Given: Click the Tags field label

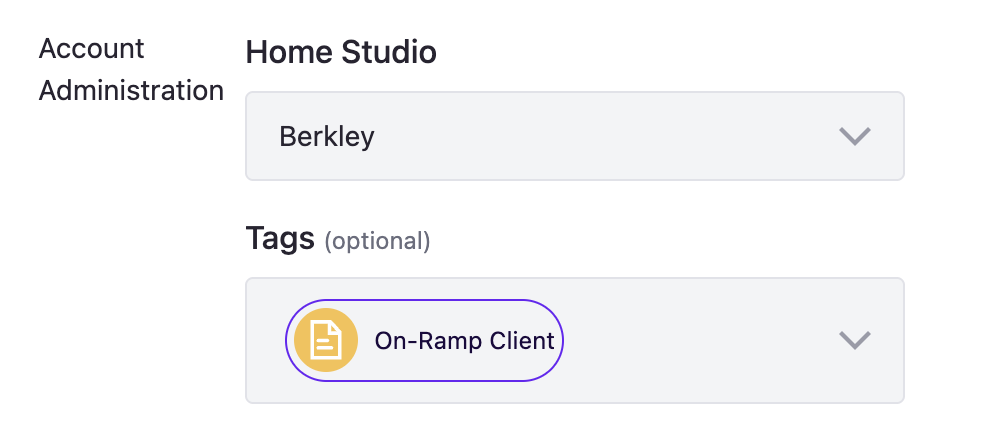Looking at the screenshot, I should (x=280, y=239).
